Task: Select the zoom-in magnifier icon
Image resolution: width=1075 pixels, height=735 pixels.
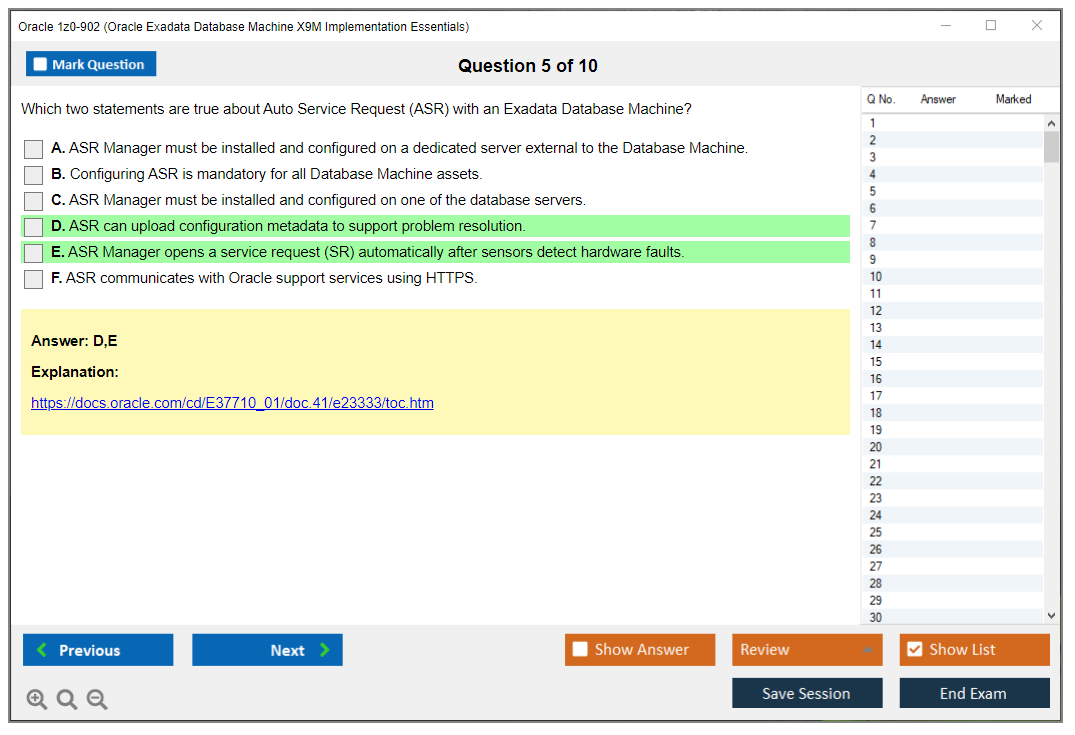Action: [x=37, y=699]
